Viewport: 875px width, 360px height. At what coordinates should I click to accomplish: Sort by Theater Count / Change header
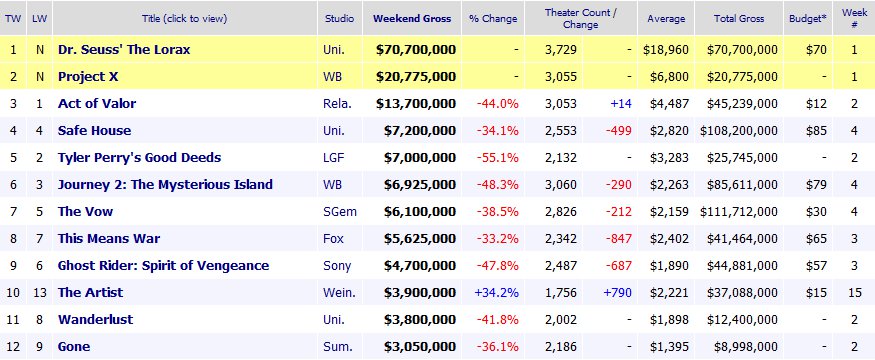pyautogui.click(x=580, y=18)
